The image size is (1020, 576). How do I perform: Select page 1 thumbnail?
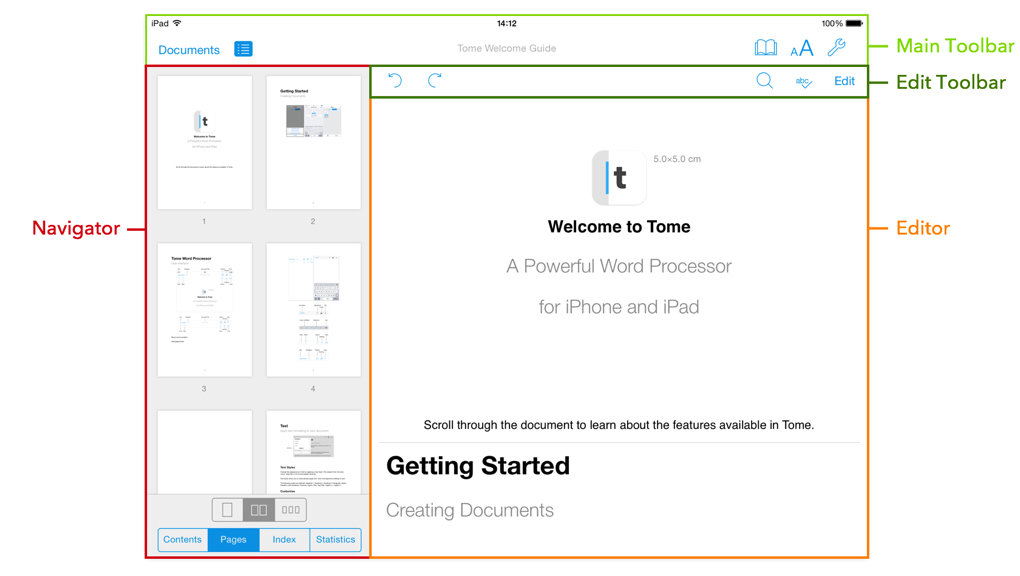204,142
